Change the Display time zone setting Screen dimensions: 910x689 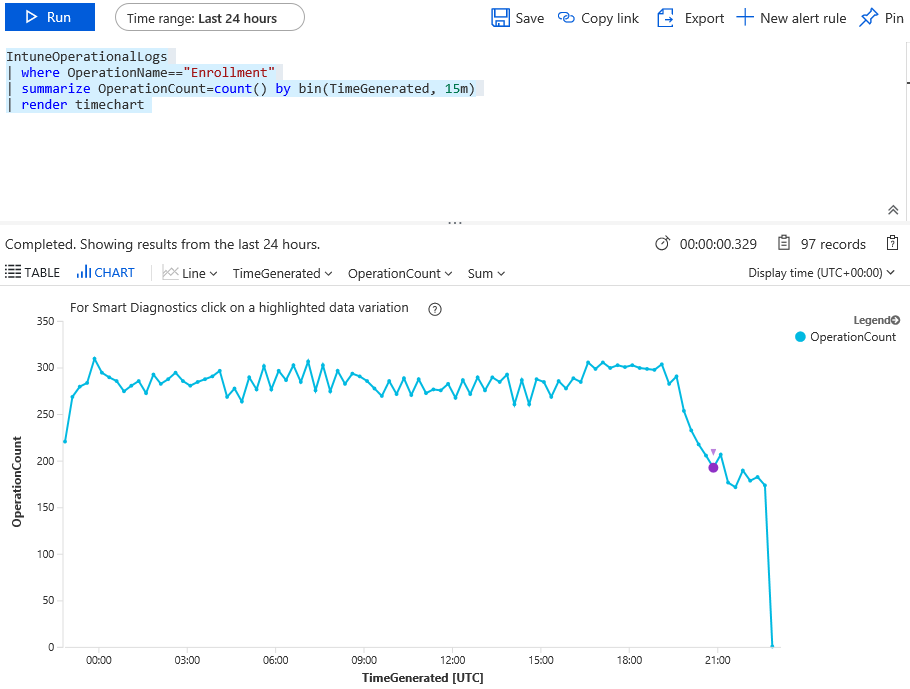[821, 273]
